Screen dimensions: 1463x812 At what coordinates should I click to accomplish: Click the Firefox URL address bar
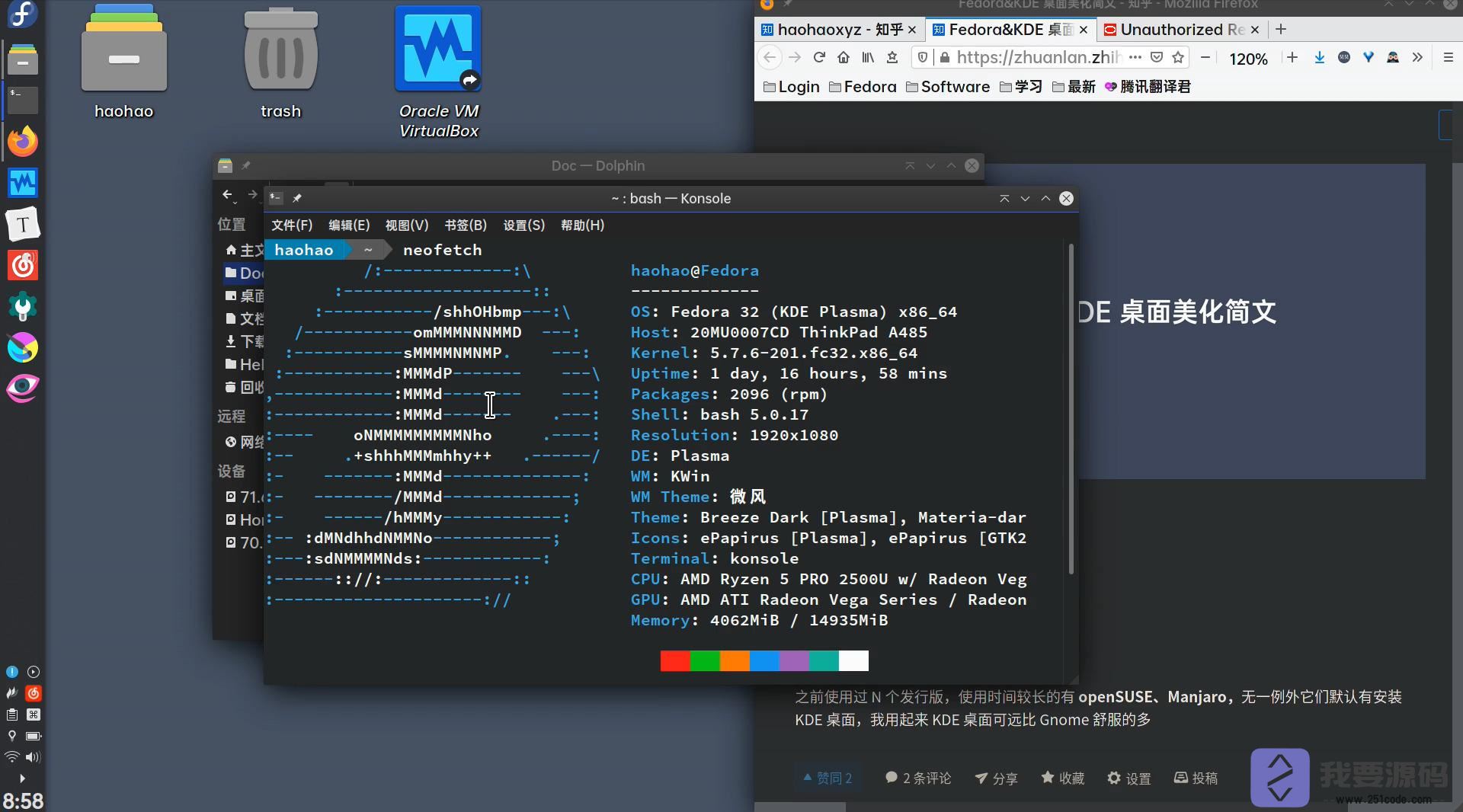click(x=1038, y=58)
